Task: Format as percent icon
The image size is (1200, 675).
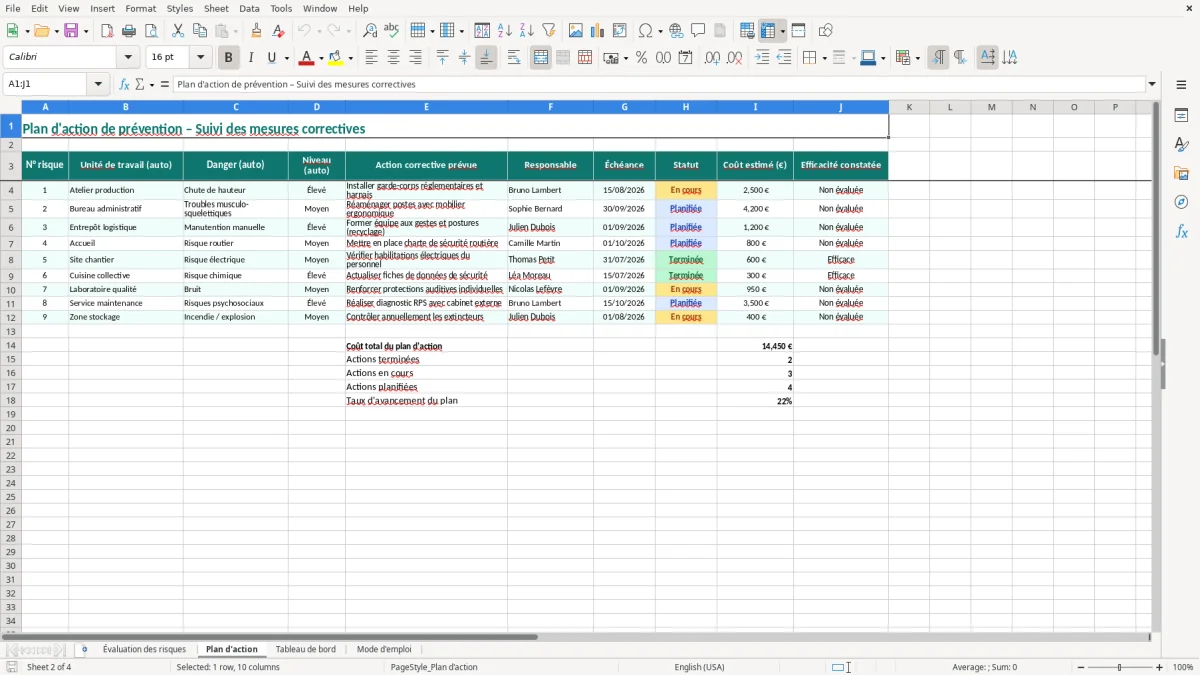Action: click(x=641, y=58)
